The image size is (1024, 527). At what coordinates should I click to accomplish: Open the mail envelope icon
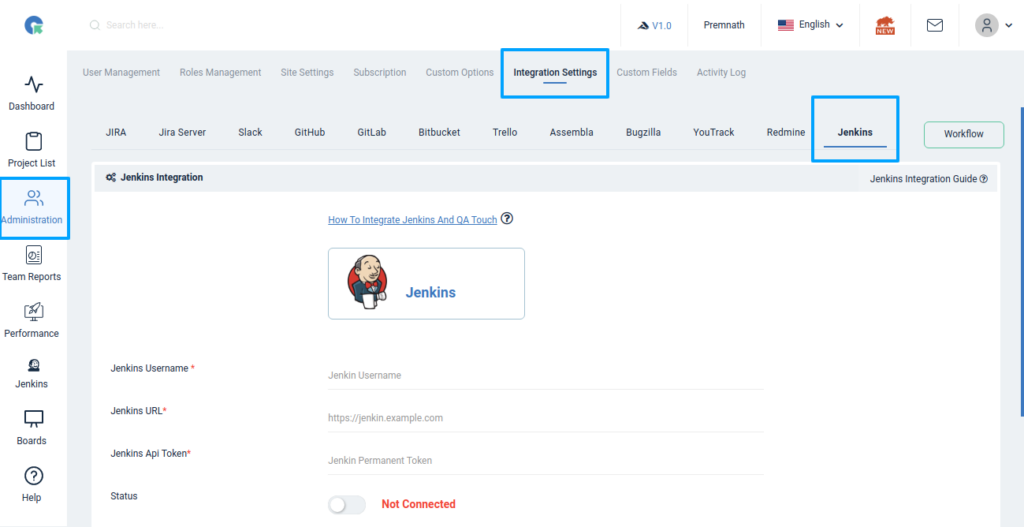point(935,25)
